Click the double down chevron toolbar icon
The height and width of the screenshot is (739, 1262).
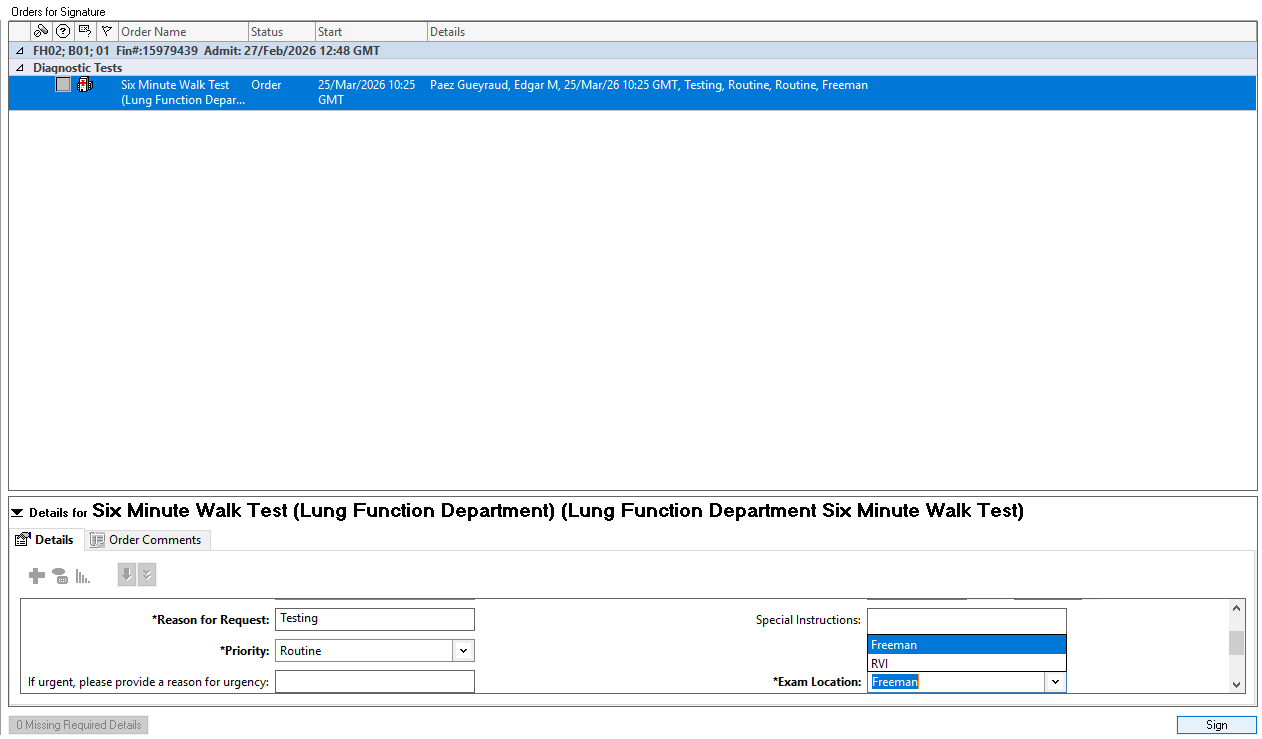[147, 575]
